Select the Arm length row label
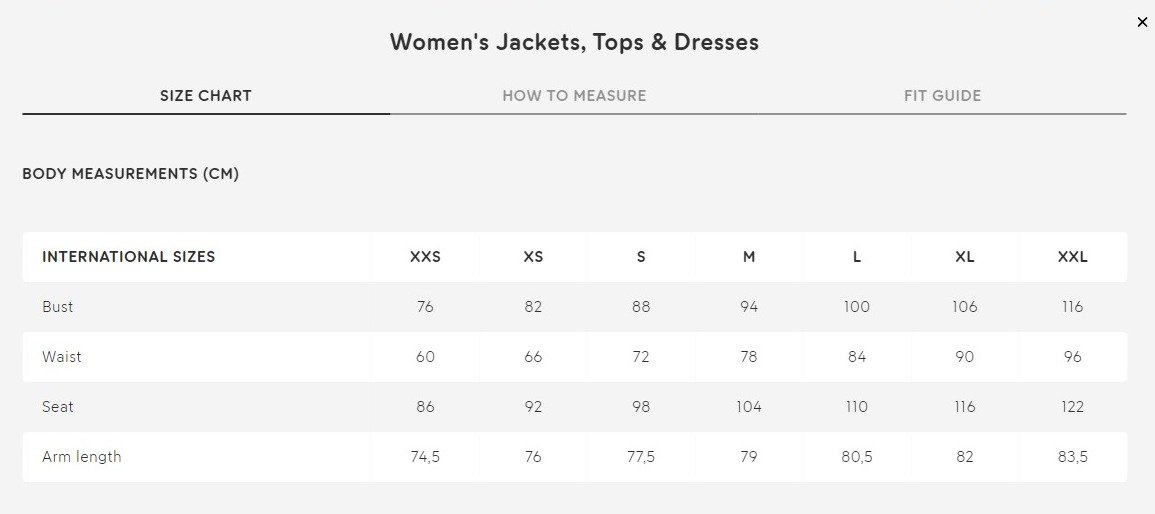Screen dimensions: 1155x514 82,457
